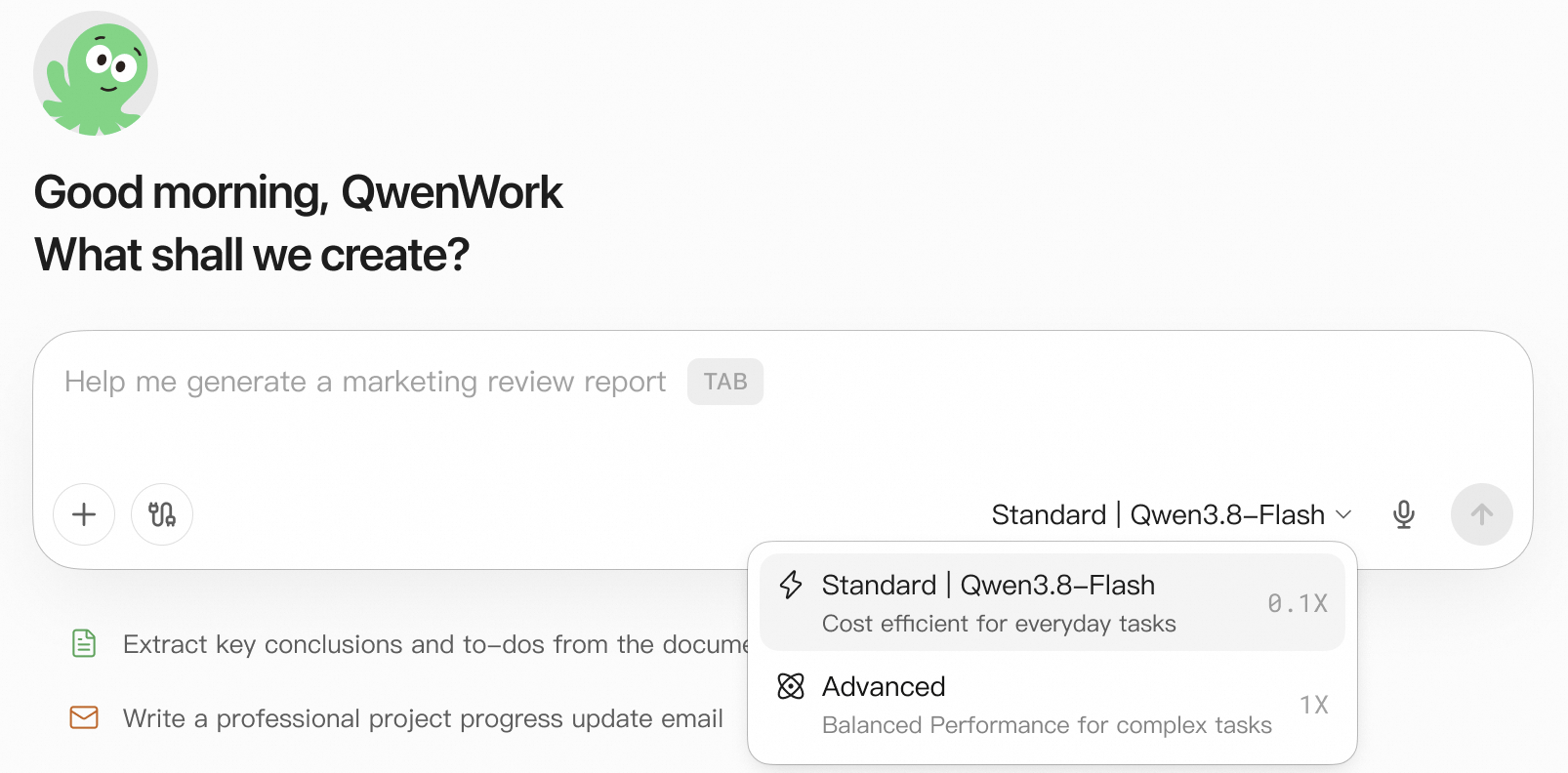
Task: Click the lightning bolt Standard icon
Action: click(x=791, y=585)
